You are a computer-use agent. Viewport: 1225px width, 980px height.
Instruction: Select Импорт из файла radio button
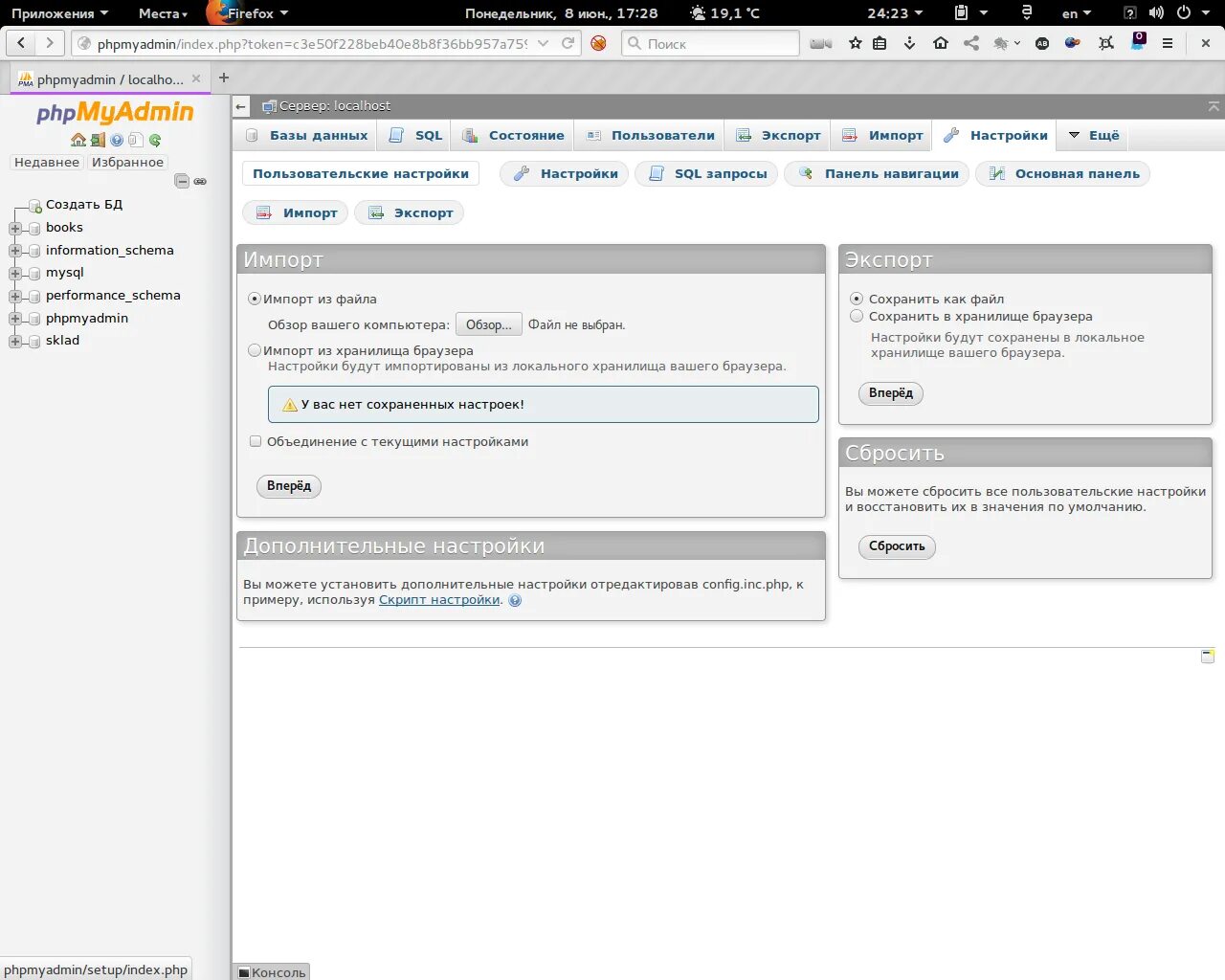(x=255, y=299)
